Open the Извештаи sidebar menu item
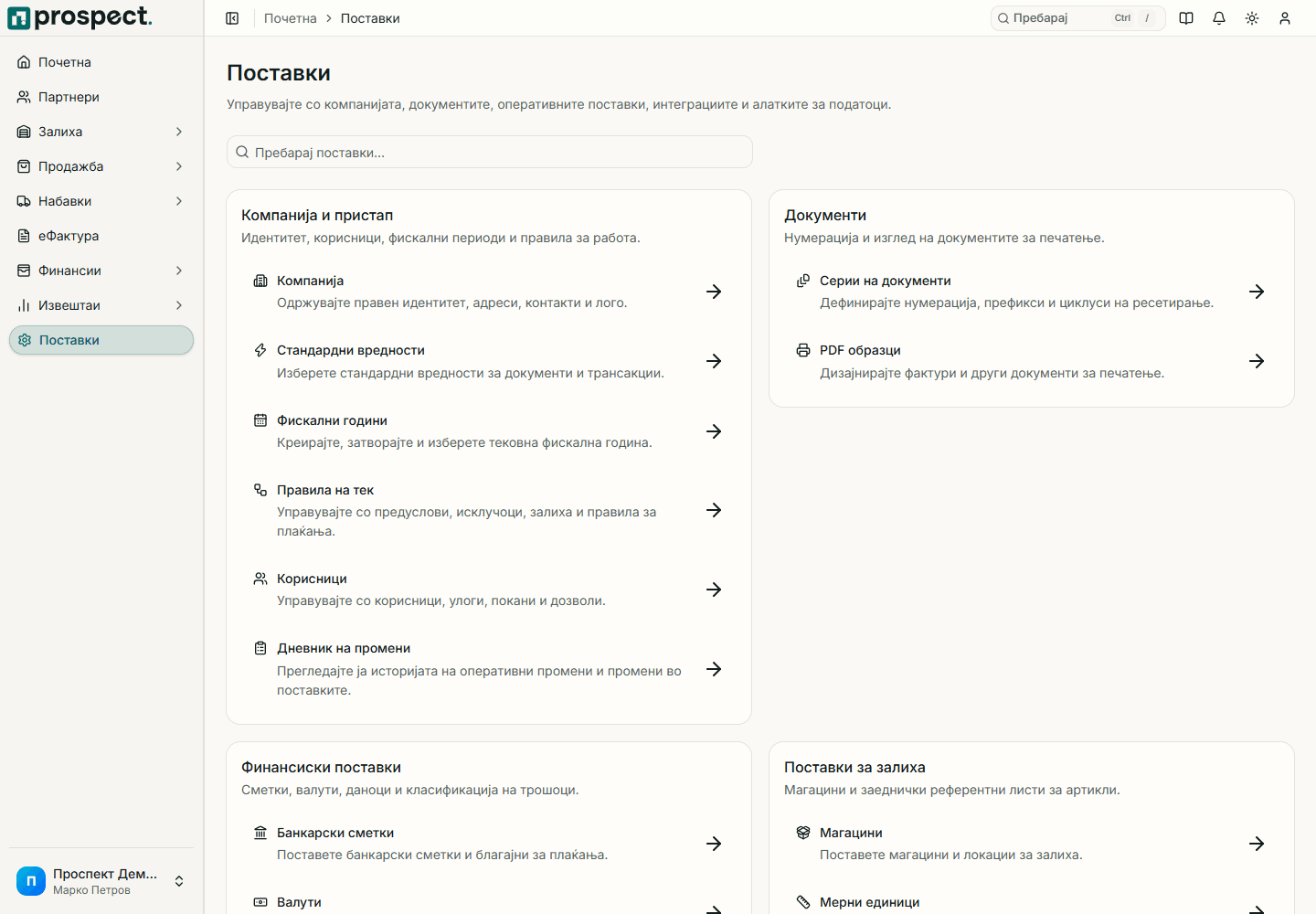Viewport: 1316px width, 914px height. pos(101,305)
